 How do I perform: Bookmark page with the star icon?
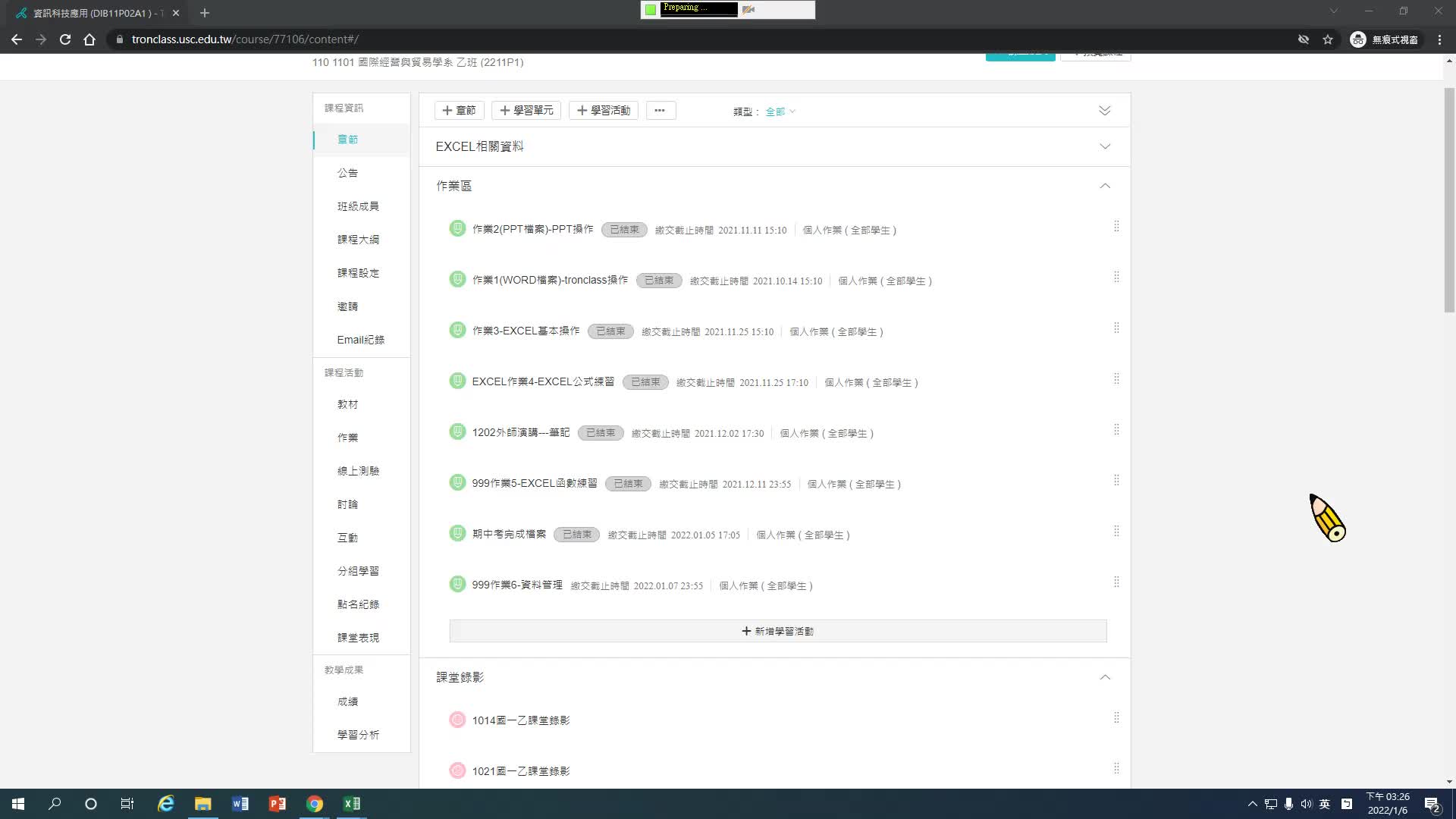coord(1327,39)
